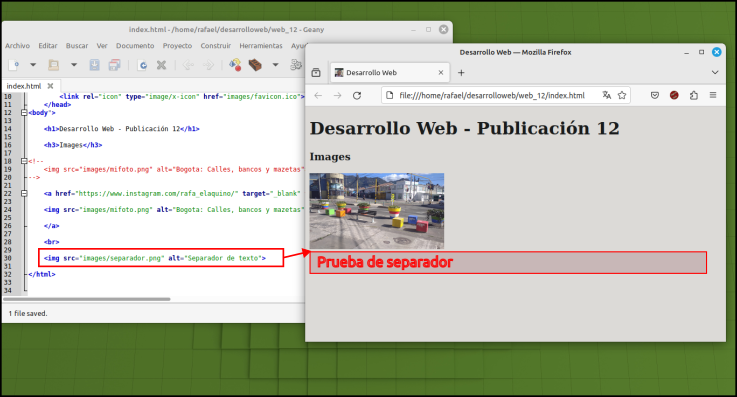Collapse the comment fold marker on line 18
Image resolution: width=737 pixels, height=397 pixels.
(24, 161)
